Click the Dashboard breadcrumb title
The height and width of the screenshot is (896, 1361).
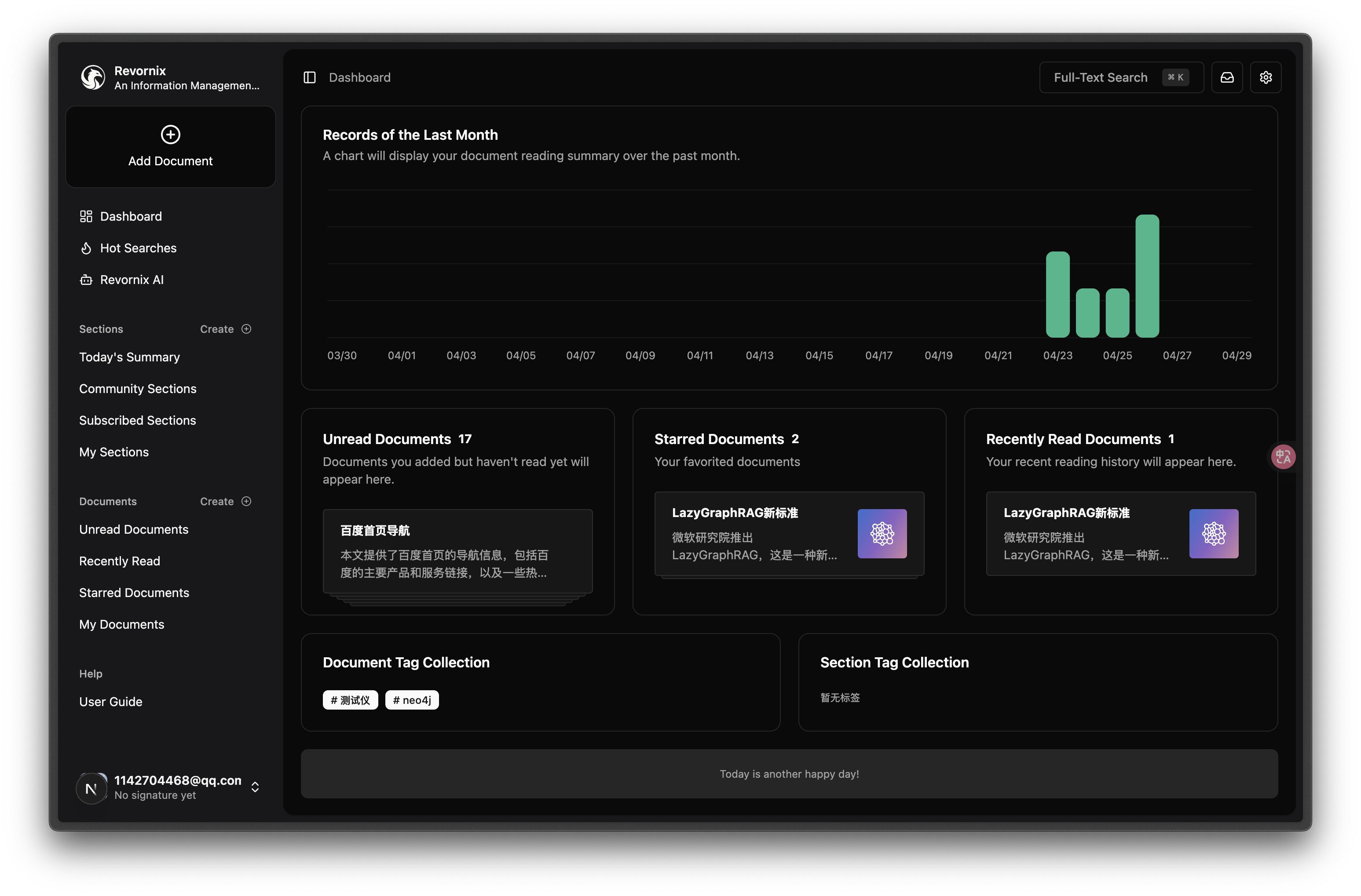point(360,77)
